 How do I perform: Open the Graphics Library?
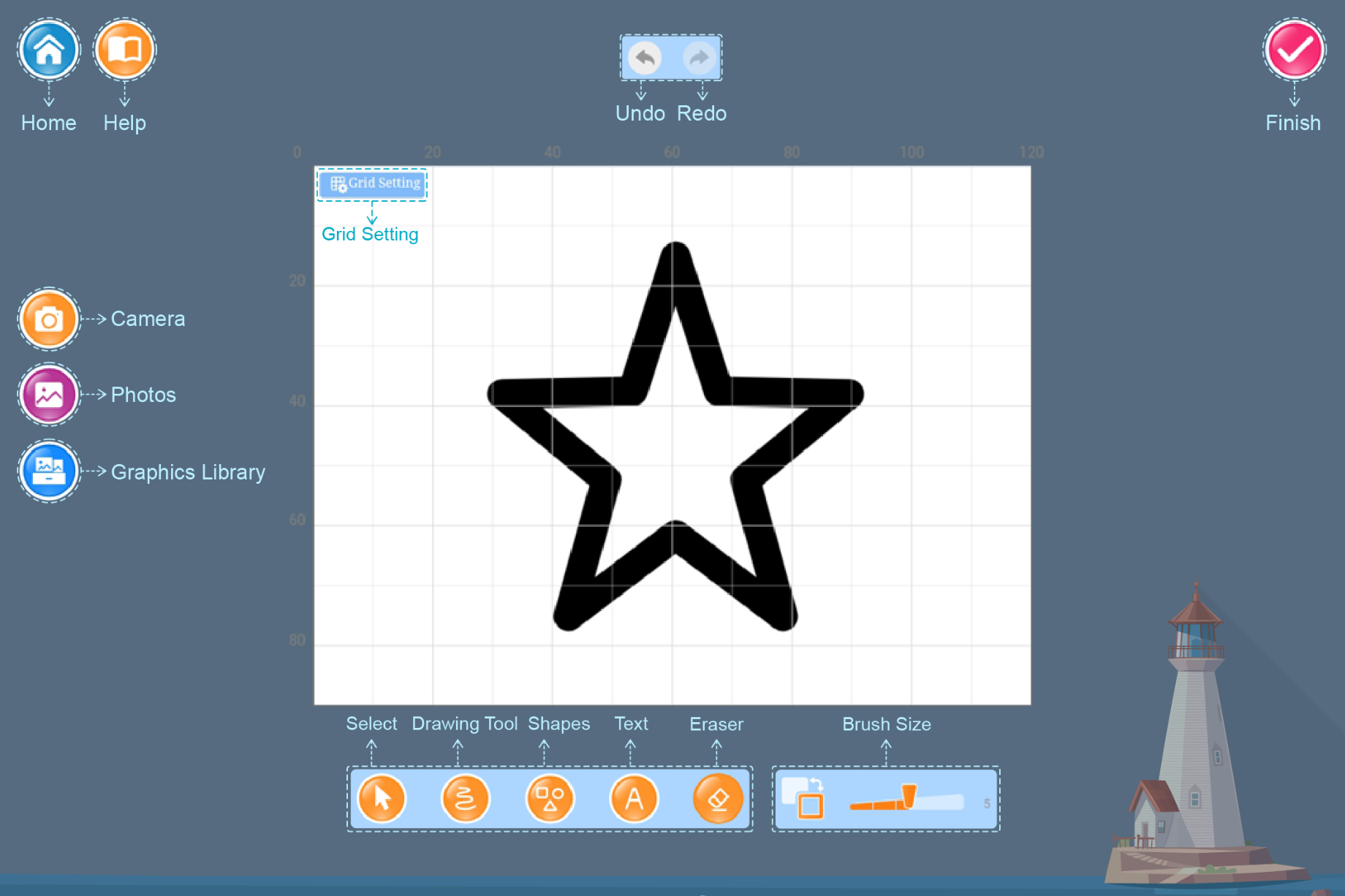(x=49, y=471)
